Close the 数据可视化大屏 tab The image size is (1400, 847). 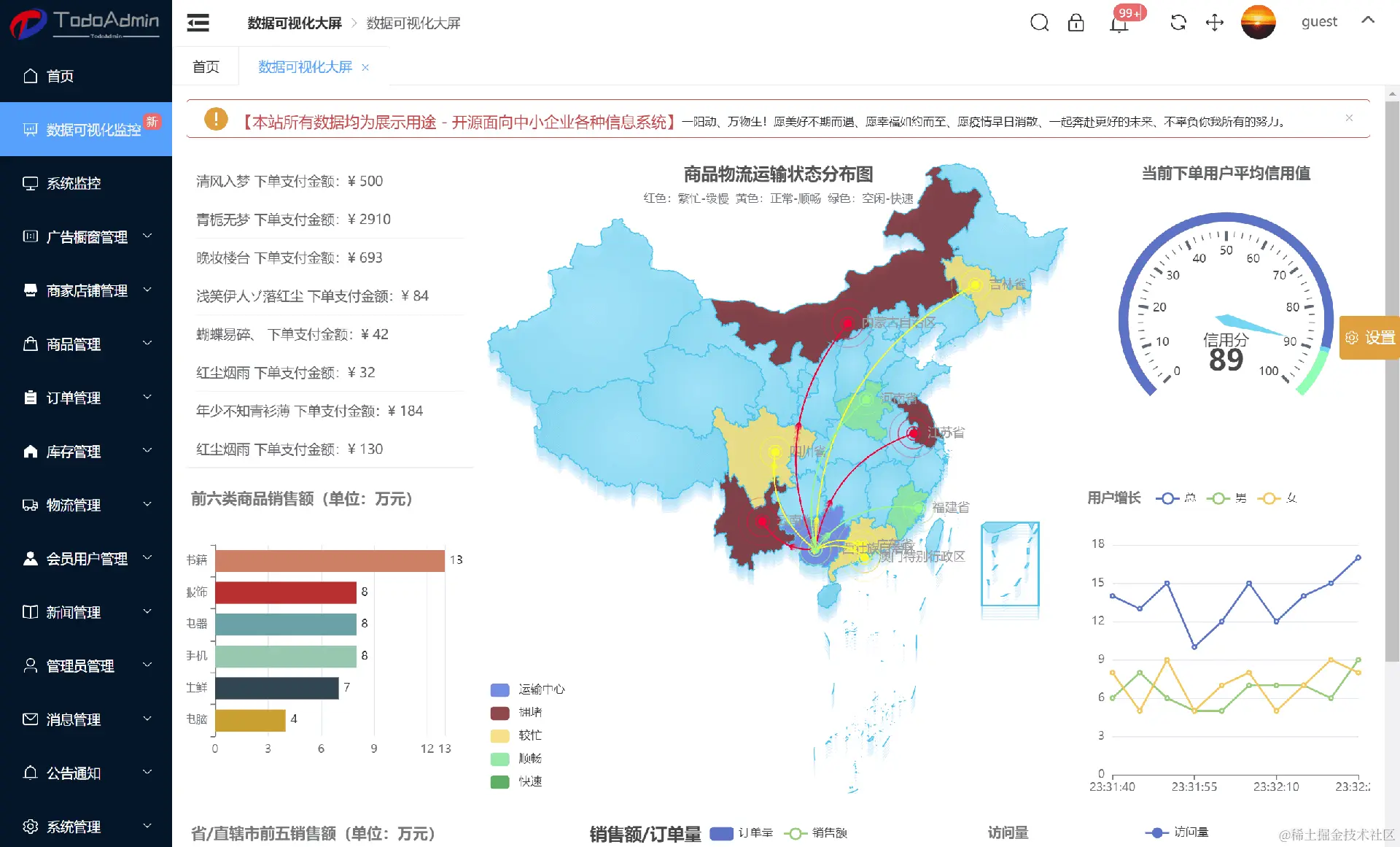365,68
